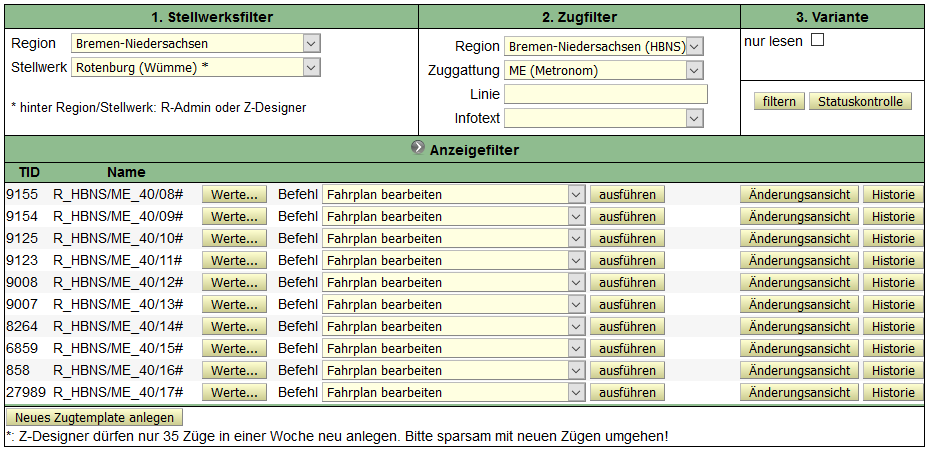Click Werte... for train TID 8264
The width and height of the screenshot is (930, 450).
point(234,326)
